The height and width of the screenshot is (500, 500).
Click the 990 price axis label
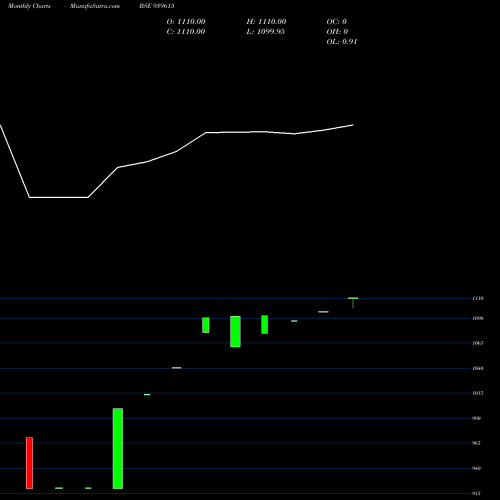[477, 418]
